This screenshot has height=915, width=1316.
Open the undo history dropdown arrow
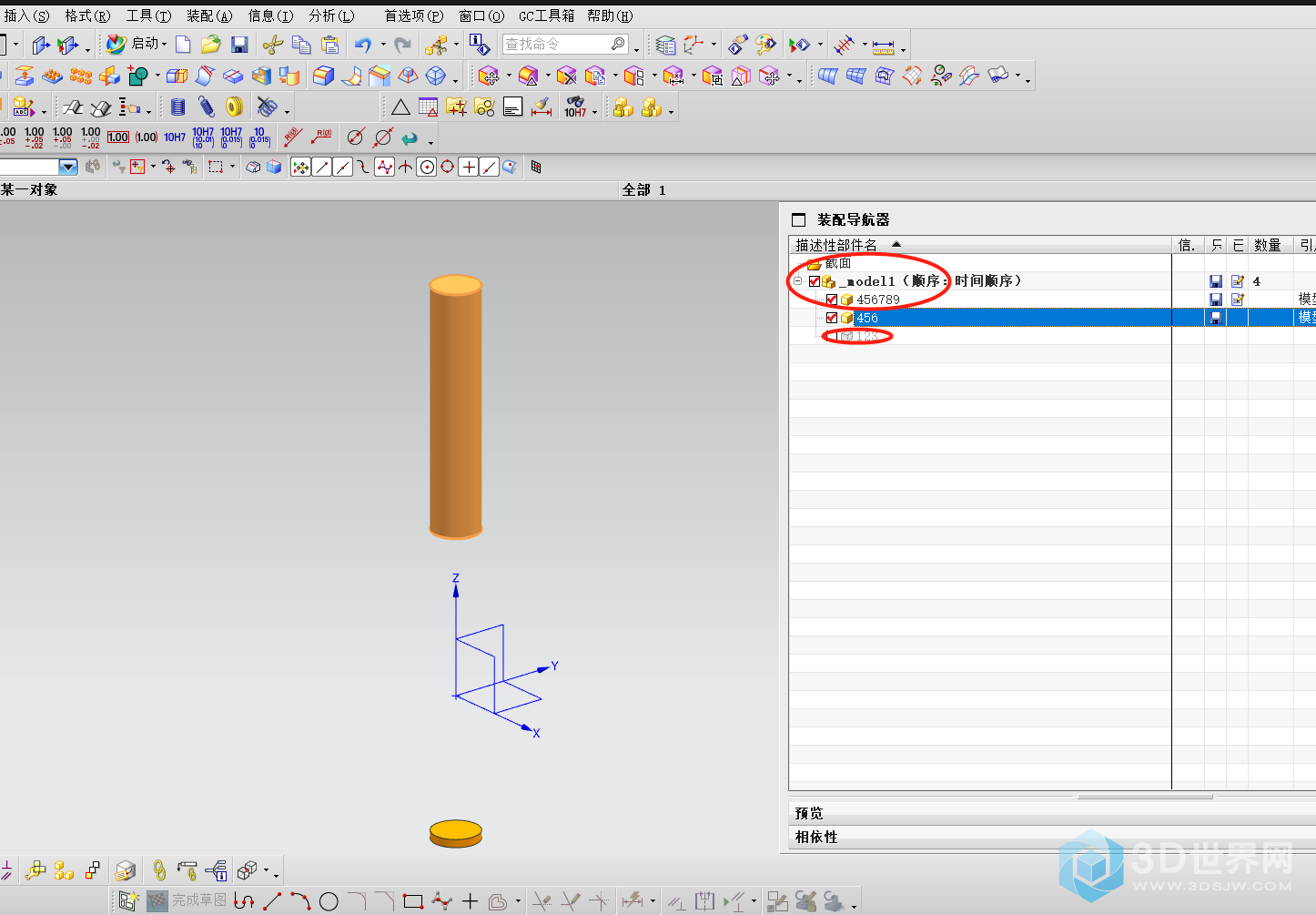point(383,45)
